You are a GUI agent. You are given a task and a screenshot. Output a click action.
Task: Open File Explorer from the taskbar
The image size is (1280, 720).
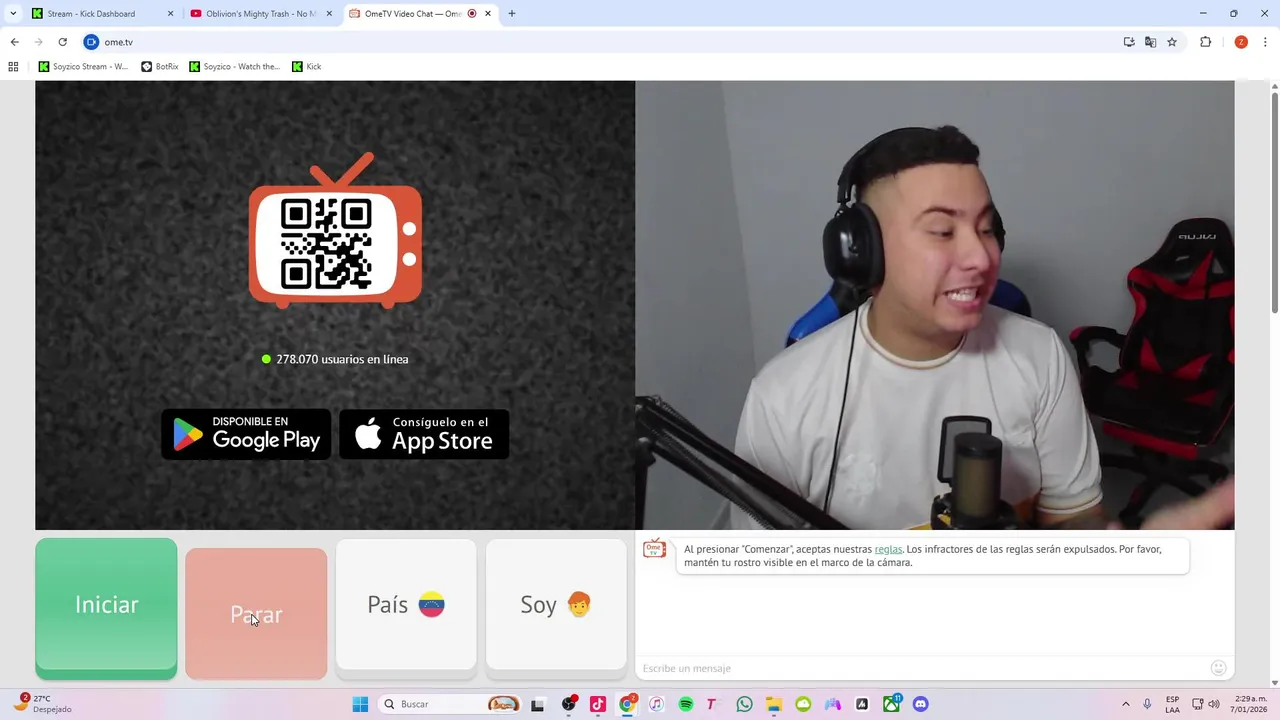tap(773, 704)
